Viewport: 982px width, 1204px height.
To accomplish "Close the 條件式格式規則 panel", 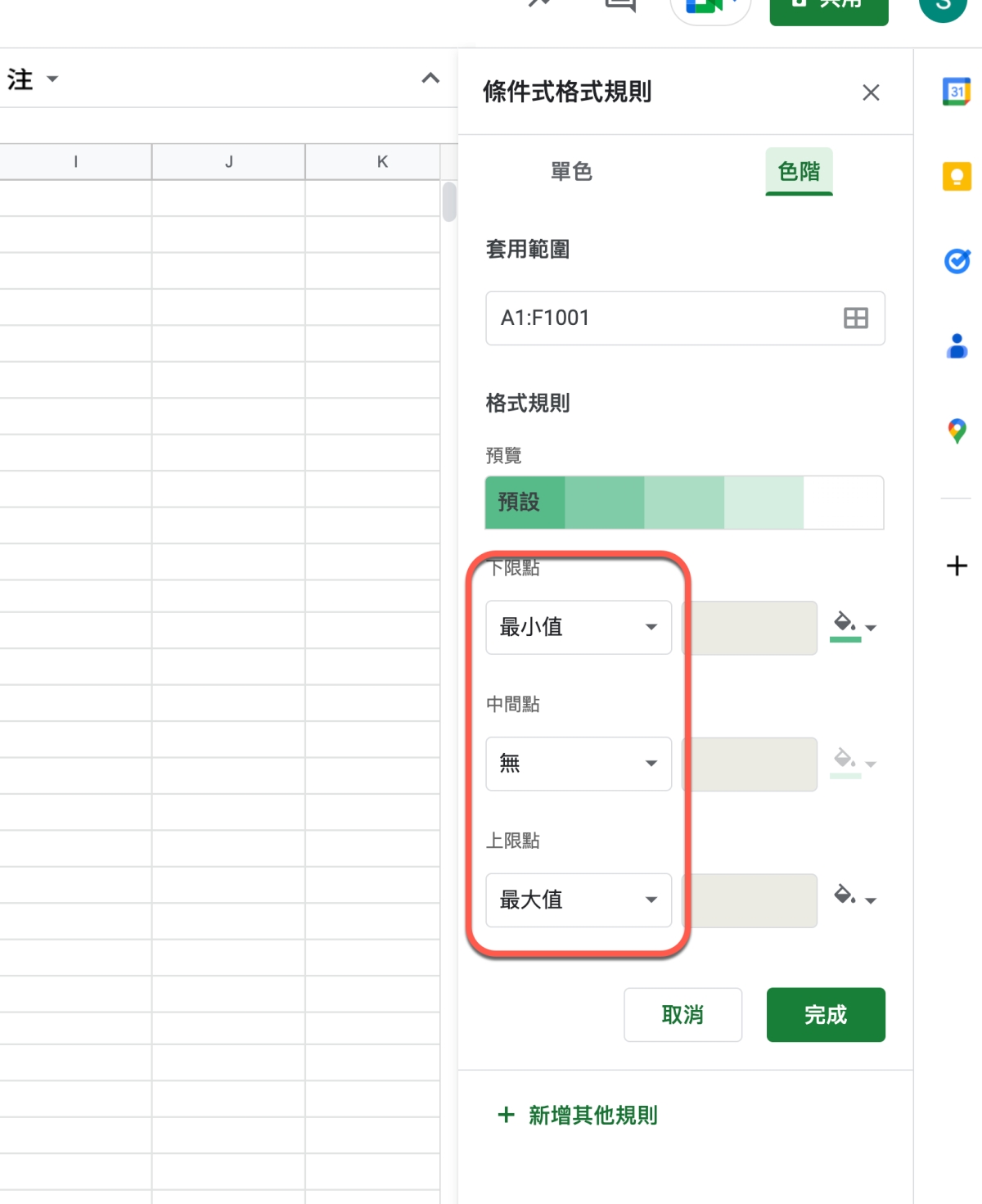I will click(x=871, y=92).
